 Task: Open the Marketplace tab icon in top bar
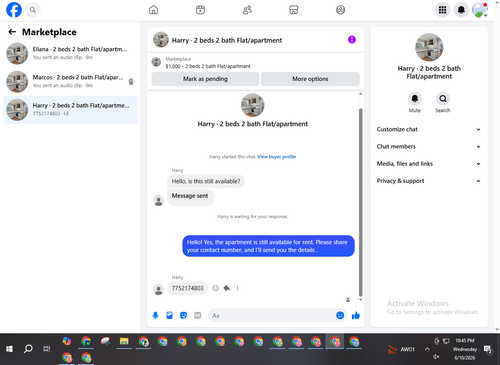294,10
